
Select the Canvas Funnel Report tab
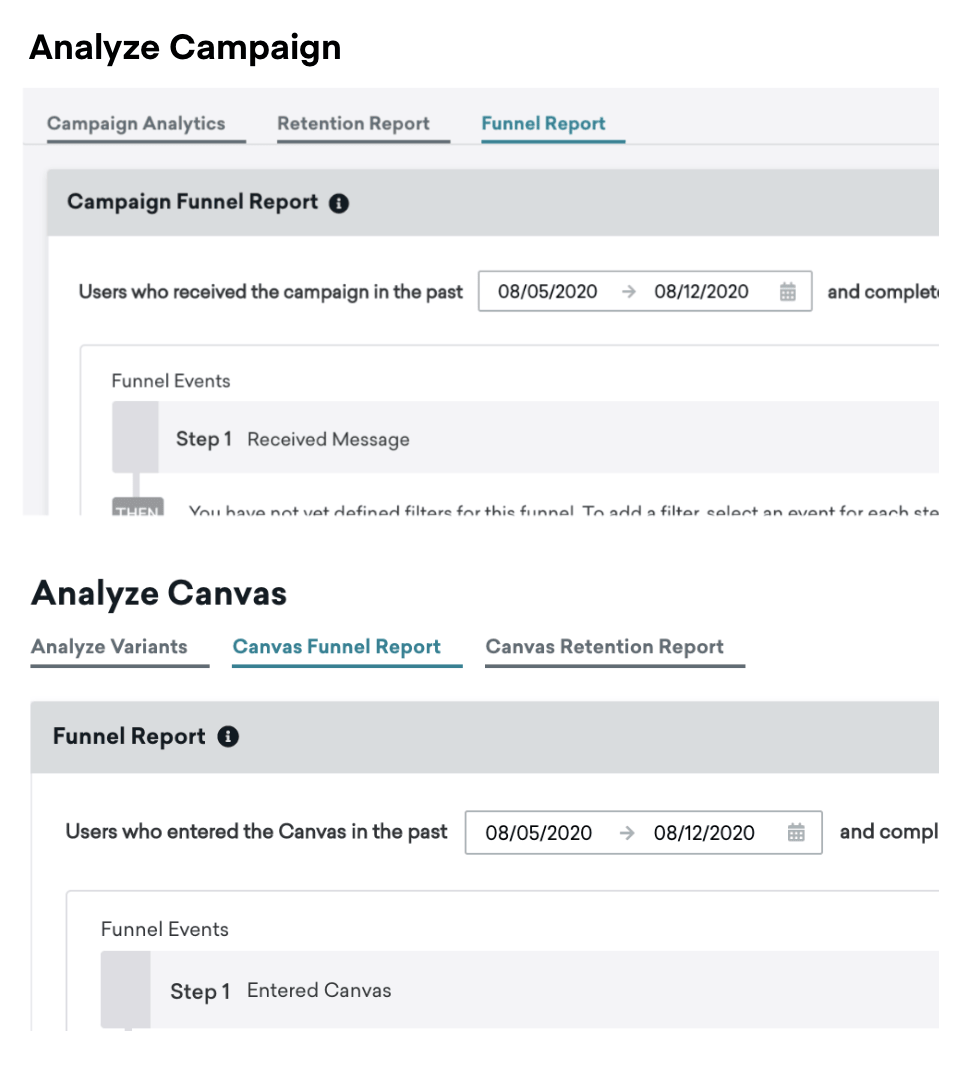pos(337,647)
